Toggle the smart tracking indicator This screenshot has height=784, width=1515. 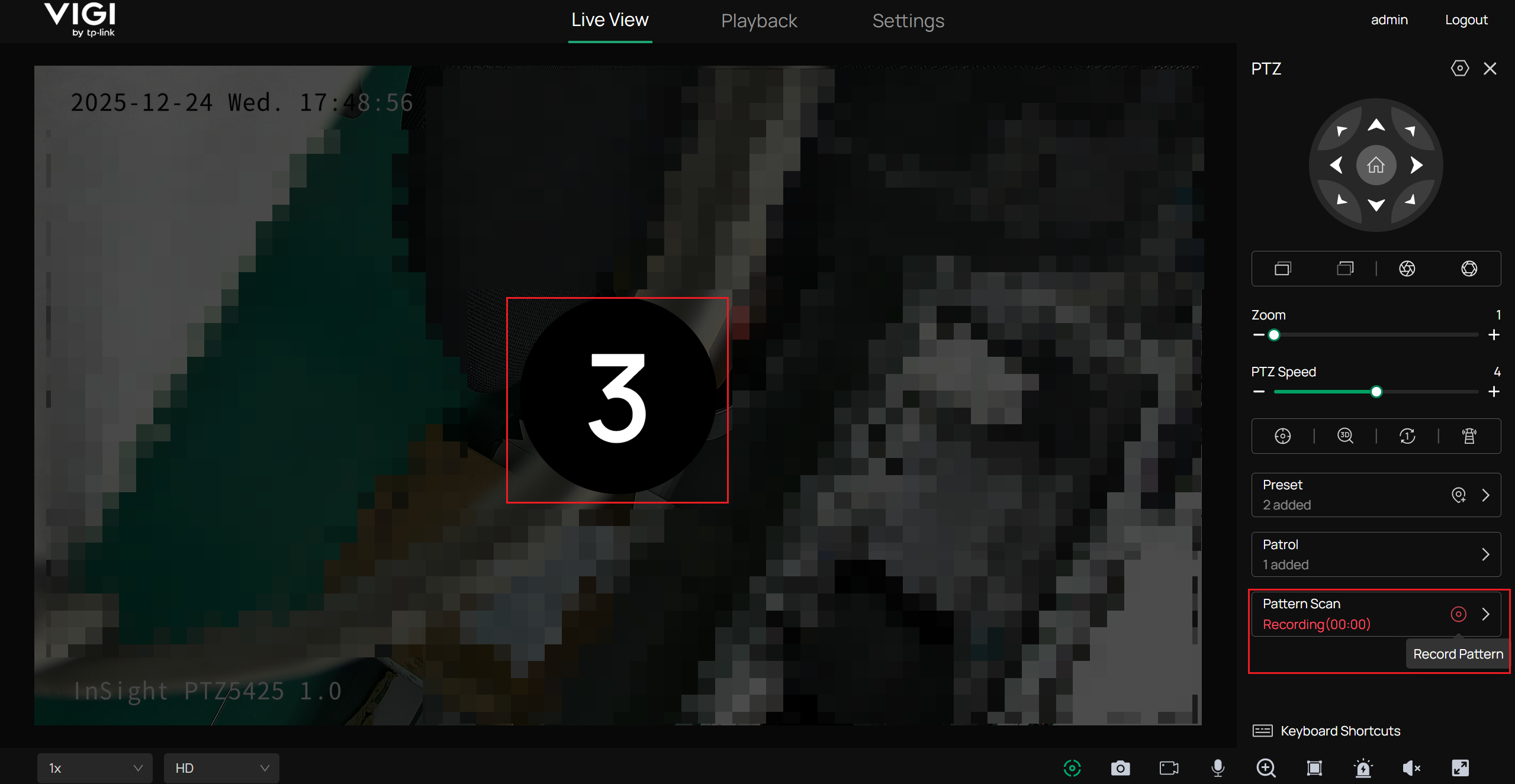coord(1072,768)
